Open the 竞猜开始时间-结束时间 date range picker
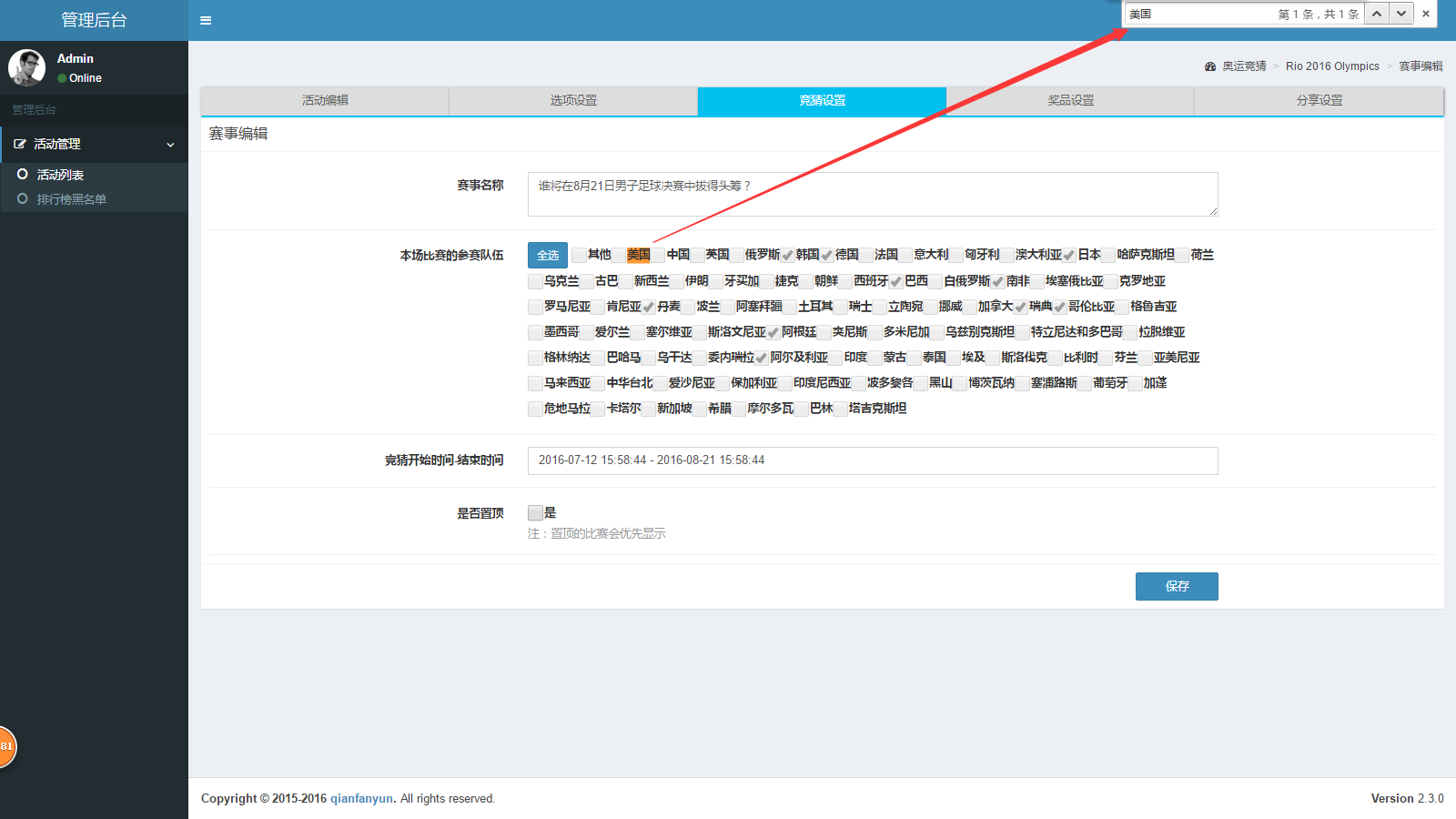 (x=872, y=460)
